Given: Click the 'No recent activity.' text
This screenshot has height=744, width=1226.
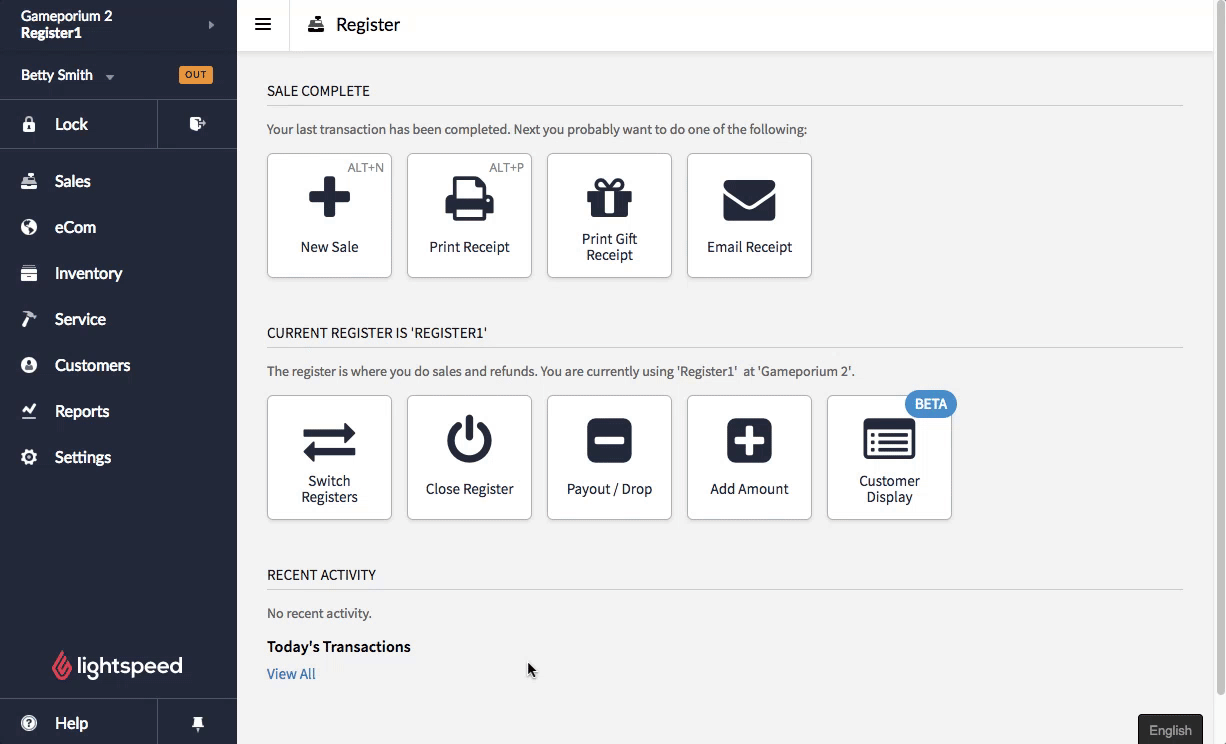Looking at the screenshot, I should tap(319, 613).
